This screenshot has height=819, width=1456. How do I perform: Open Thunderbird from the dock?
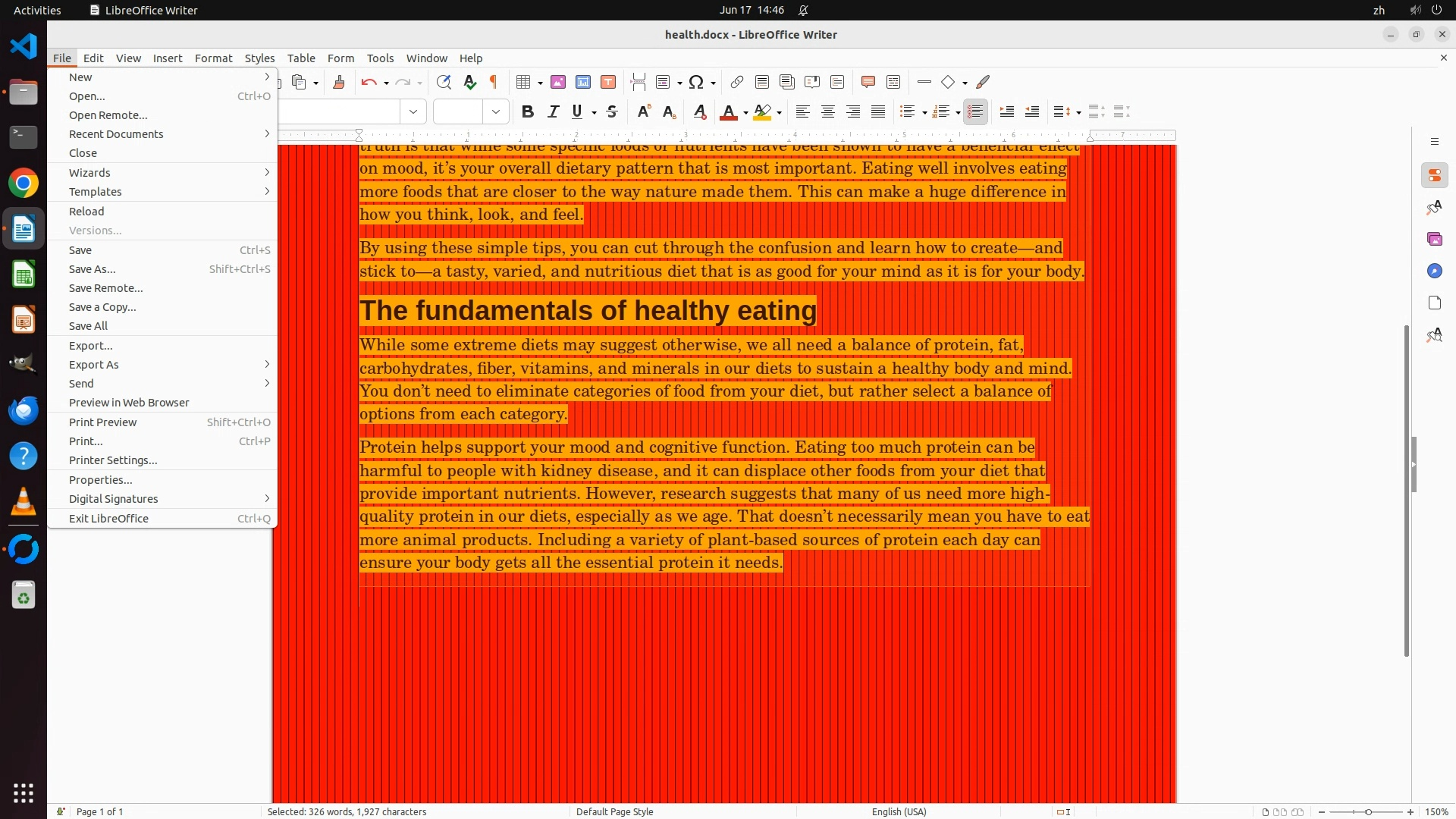(24, 410)
